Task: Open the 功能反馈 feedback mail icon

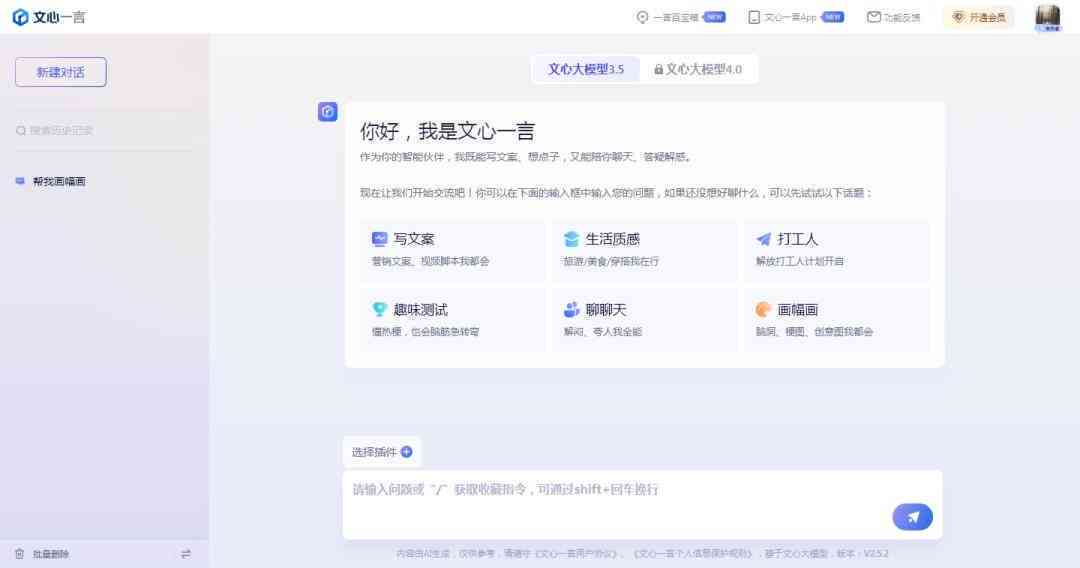Action: [x=873, y=17]
